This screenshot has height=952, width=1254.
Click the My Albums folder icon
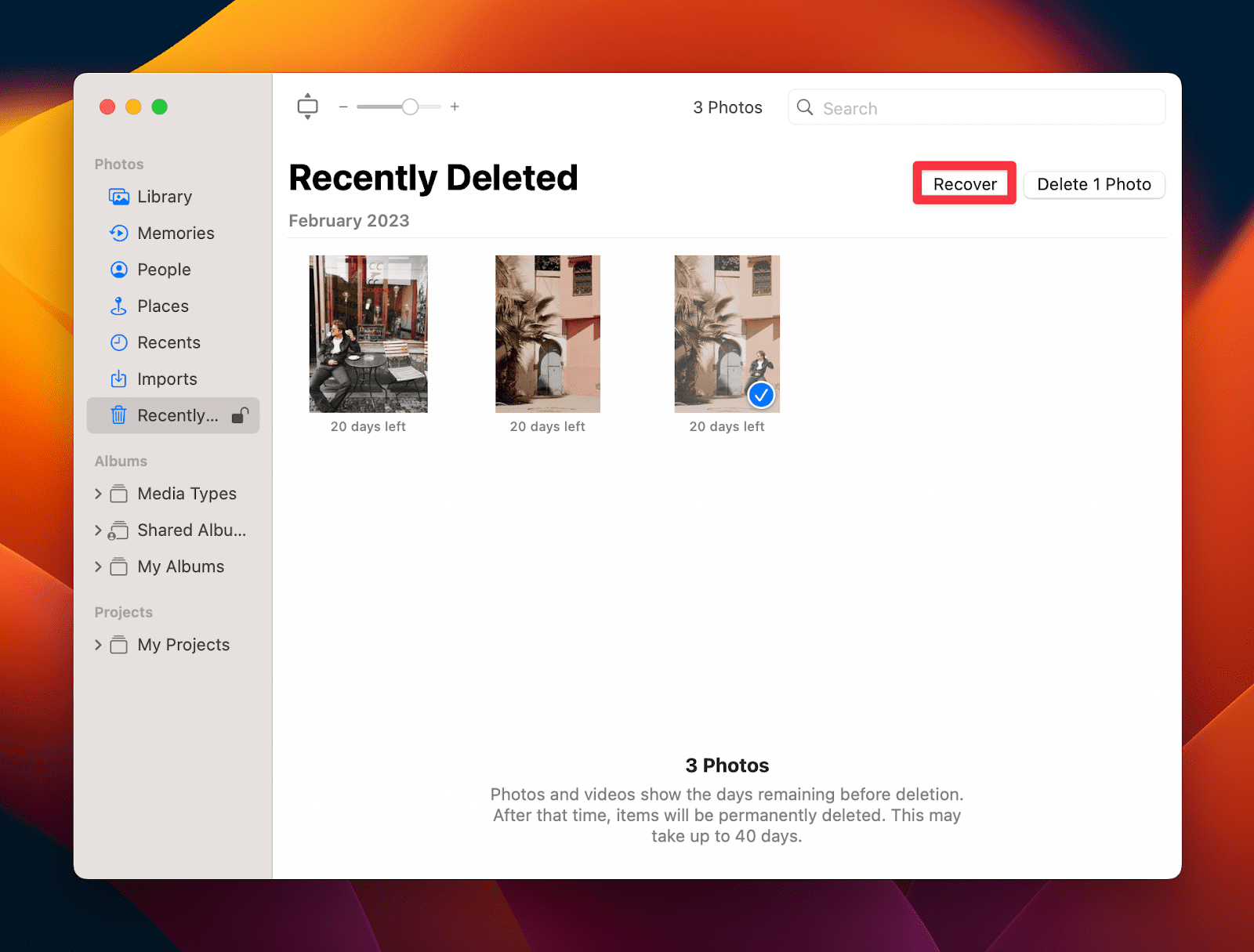click(x=118, y=566)
